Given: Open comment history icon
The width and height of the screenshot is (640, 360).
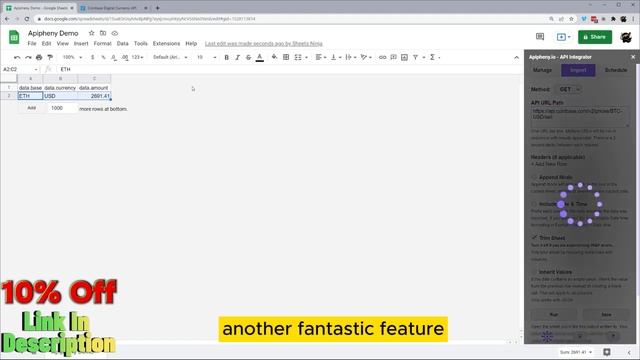Looking at the screenshot, I should point(540,37).
